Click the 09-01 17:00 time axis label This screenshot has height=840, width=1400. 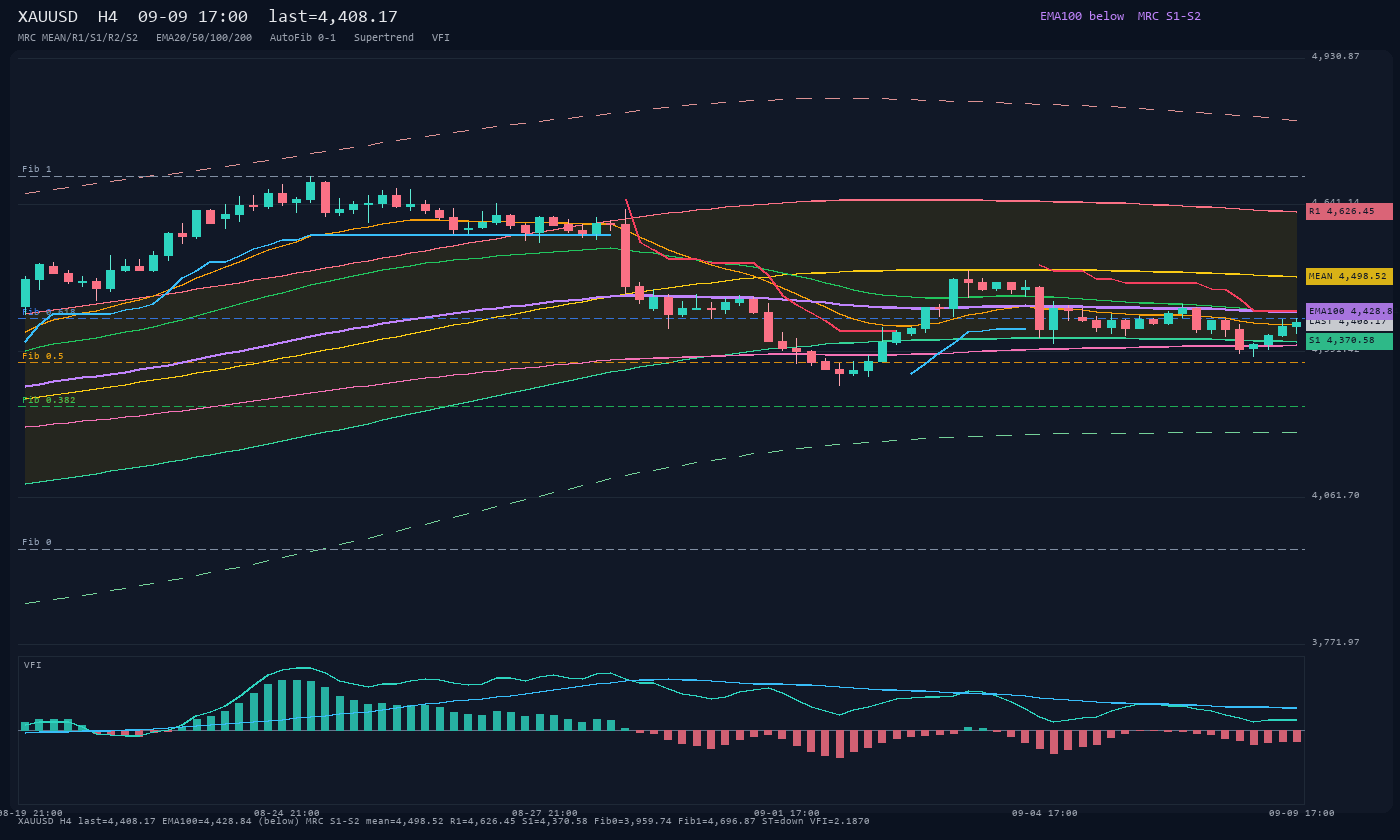coord(787,813)
